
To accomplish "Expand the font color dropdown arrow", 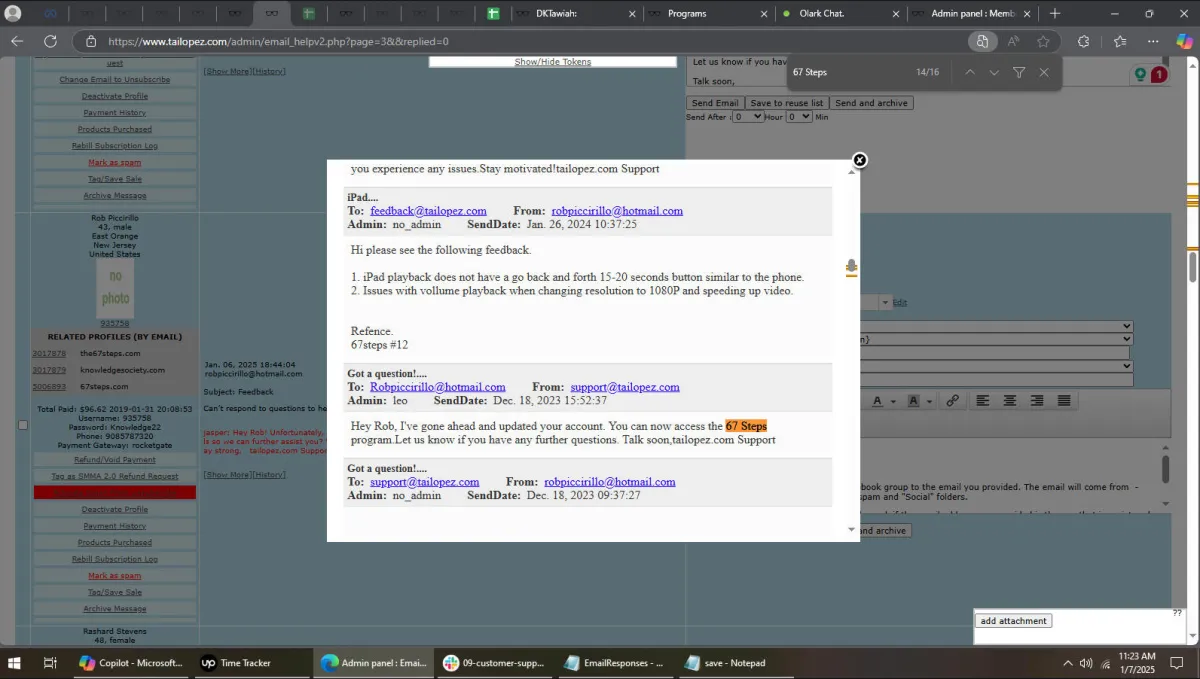I will (892, 402).
